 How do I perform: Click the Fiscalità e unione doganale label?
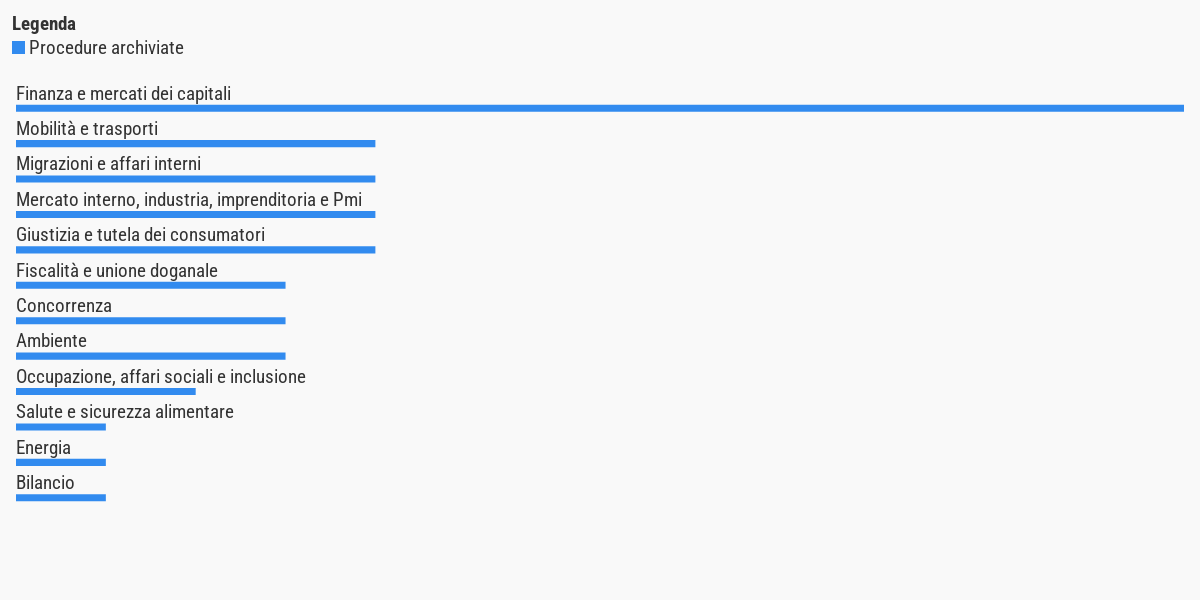point(117,271)
